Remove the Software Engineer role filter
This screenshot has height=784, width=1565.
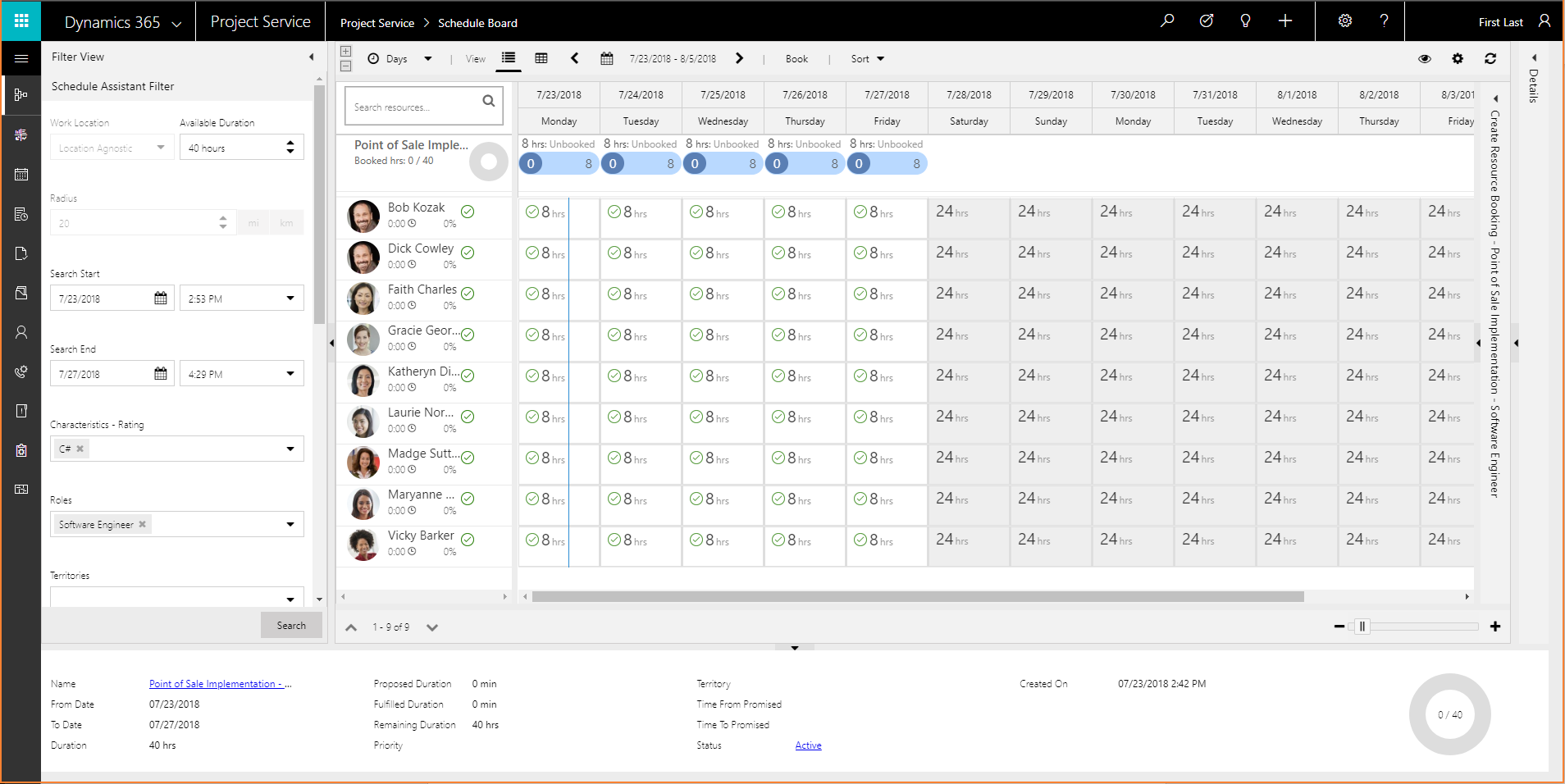141,524
